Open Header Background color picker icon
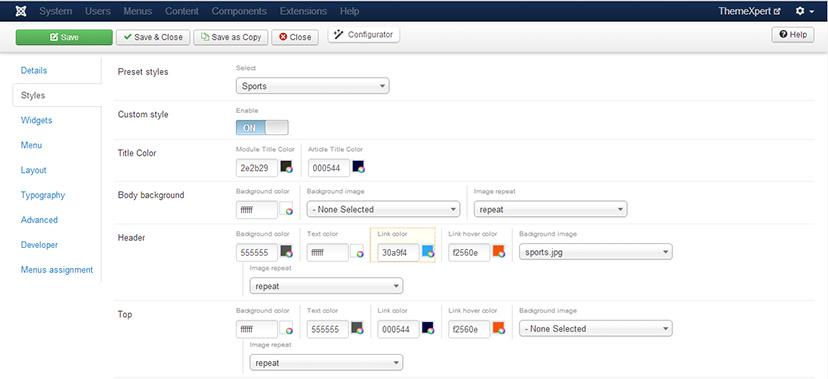Viewport: 828px width, 379px height. tap(286, 252)
